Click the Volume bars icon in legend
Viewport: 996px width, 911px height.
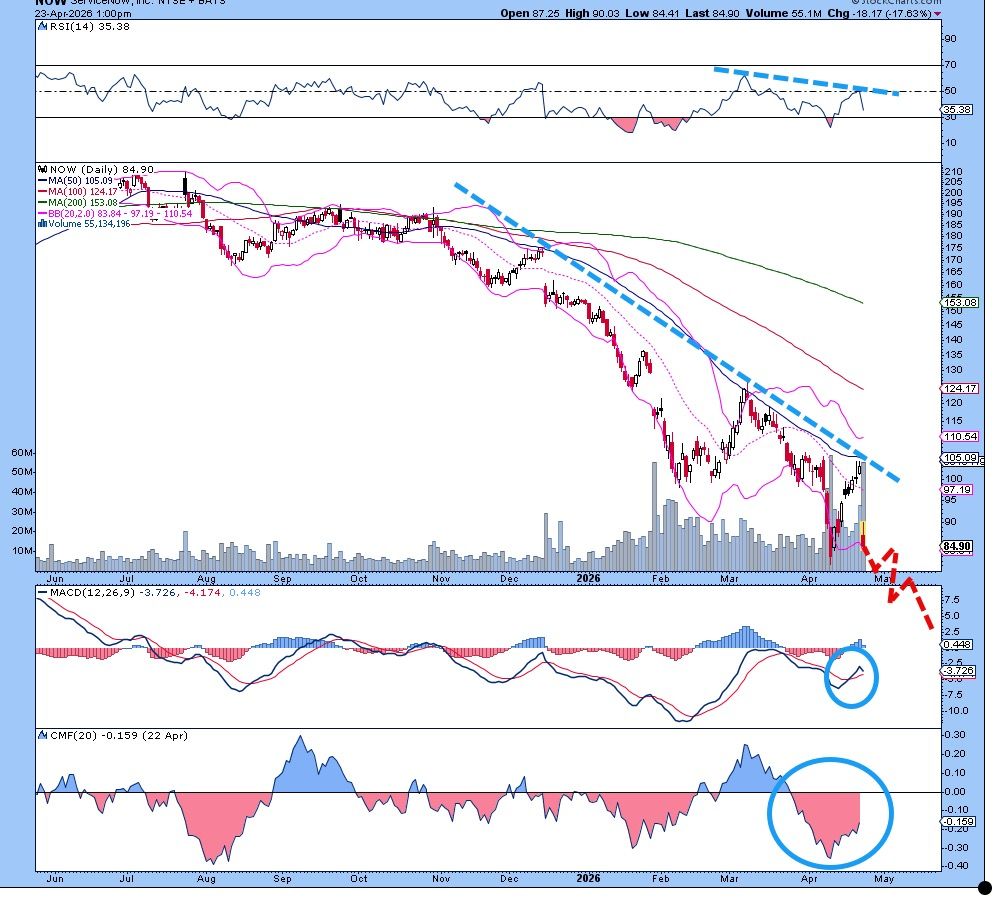(41, 224)
